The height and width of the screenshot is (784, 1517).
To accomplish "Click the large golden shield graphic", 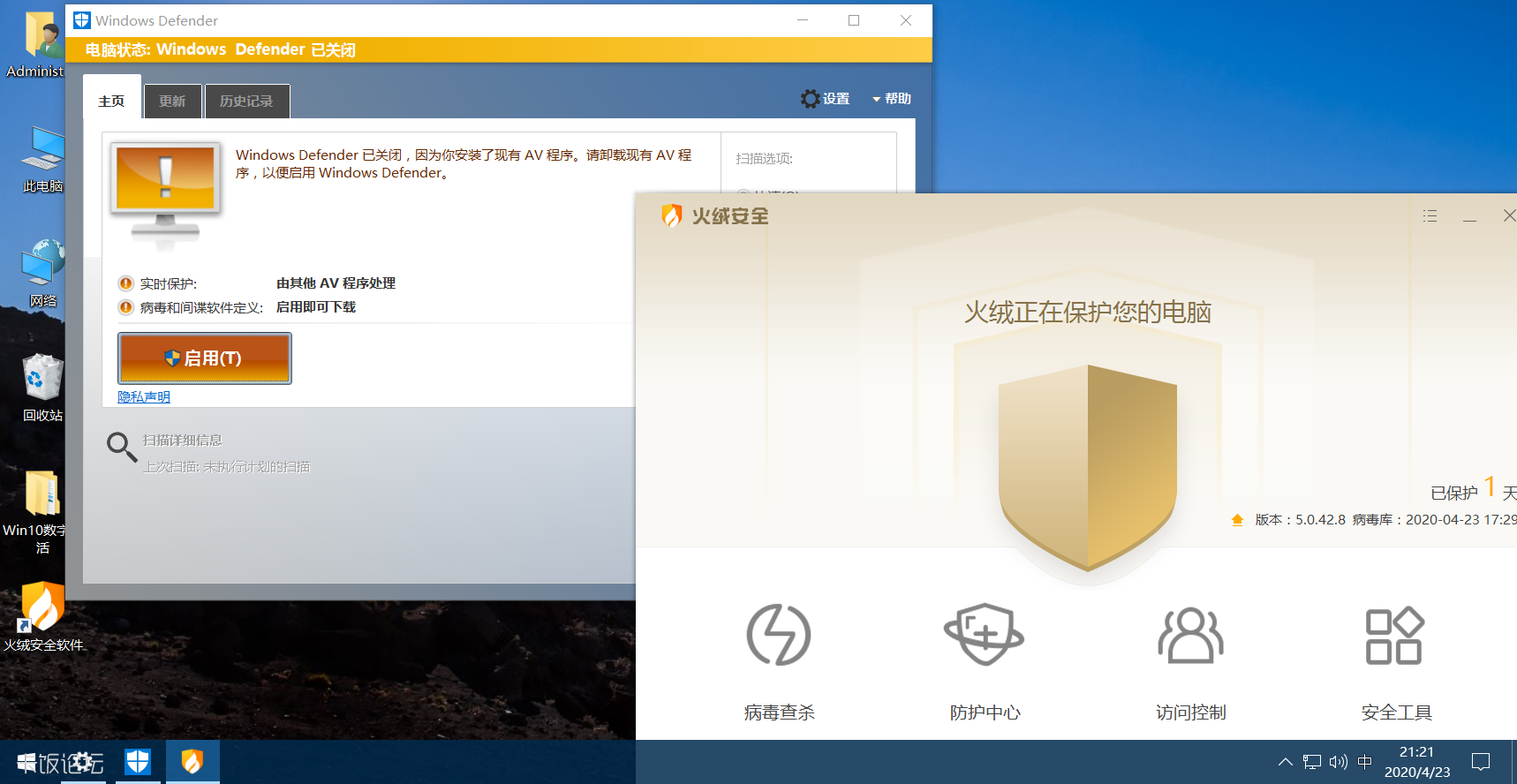I will coord(1088,468).
